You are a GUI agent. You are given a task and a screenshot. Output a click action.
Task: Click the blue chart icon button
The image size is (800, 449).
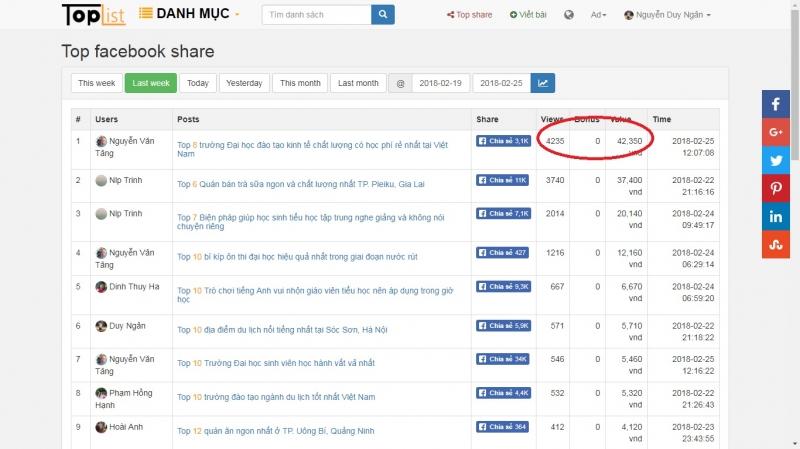click(543, 83)
